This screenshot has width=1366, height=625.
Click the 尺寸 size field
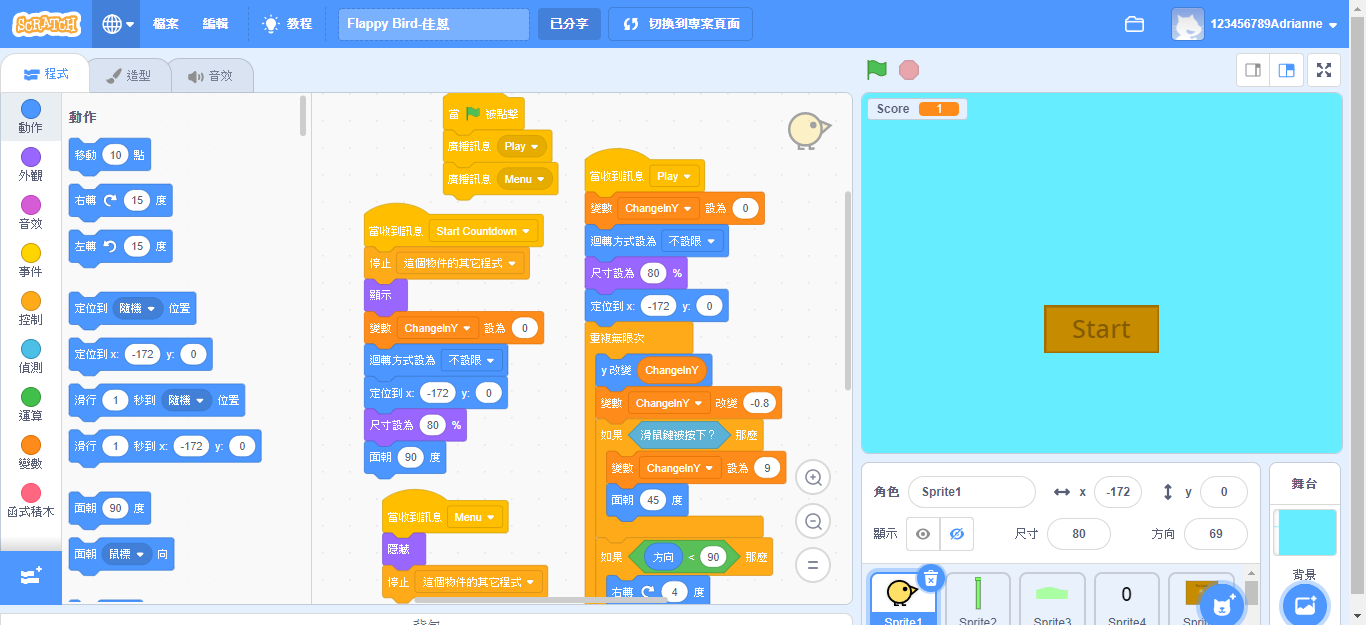[x=1078, y=534]
